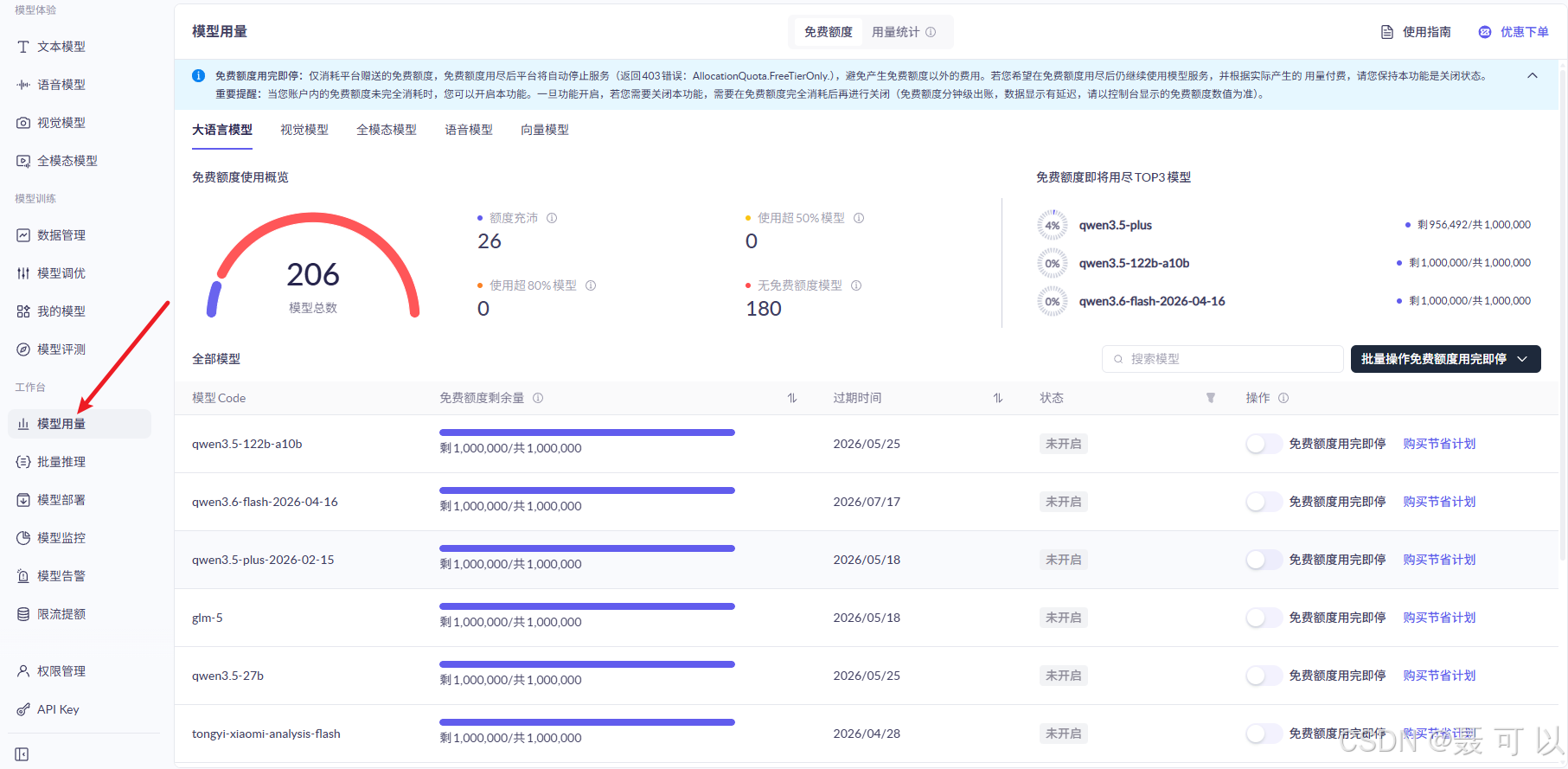
Task: Open 限流提额 sidebar entry
Action: [x=61, y=614]
